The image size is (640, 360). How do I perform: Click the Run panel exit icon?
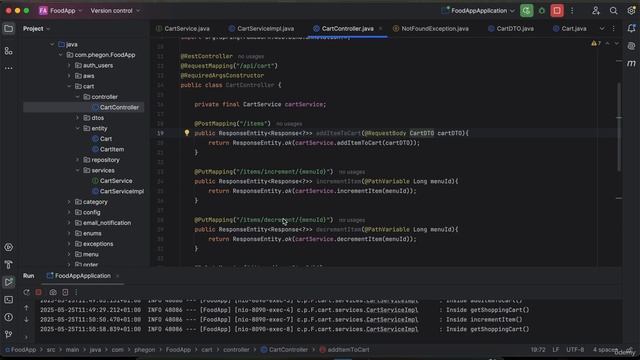65,292
